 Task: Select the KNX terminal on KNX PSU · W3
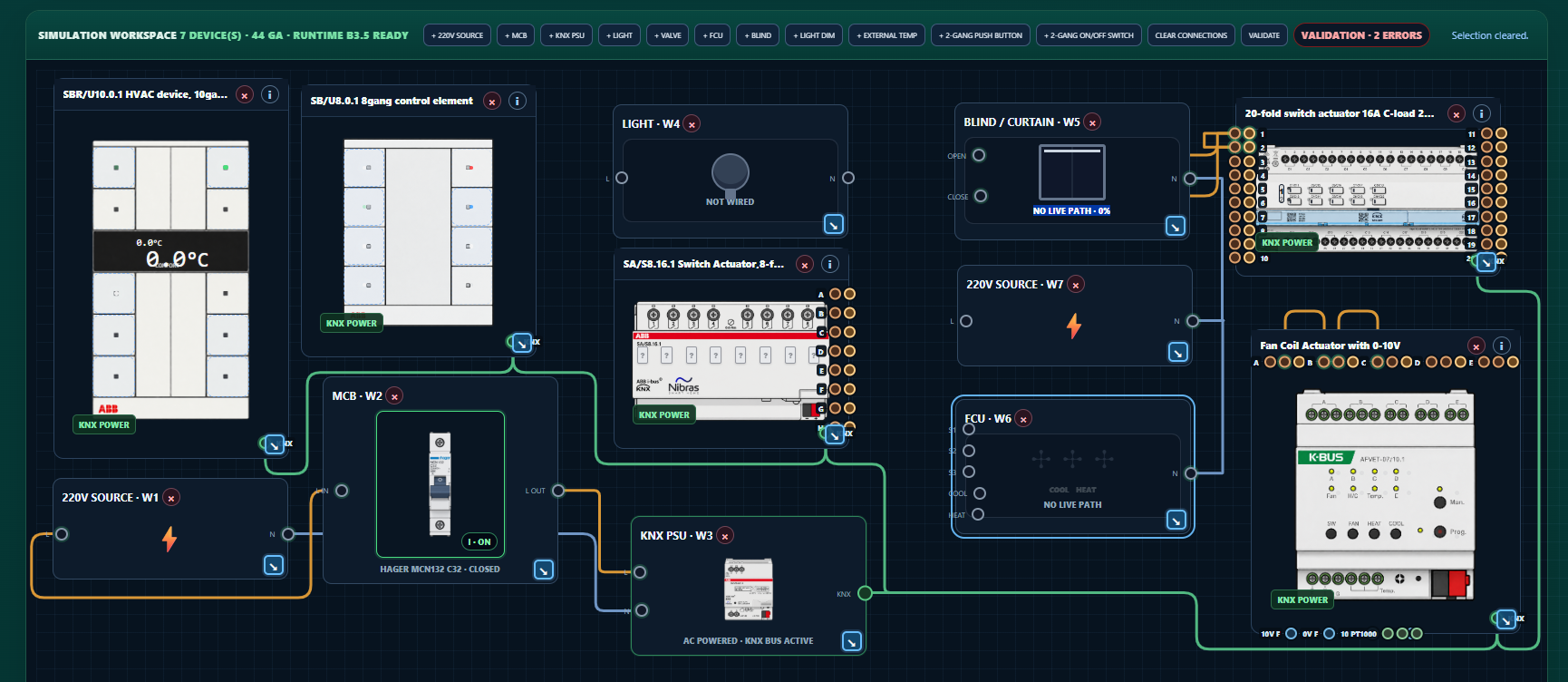click(866, 593)
